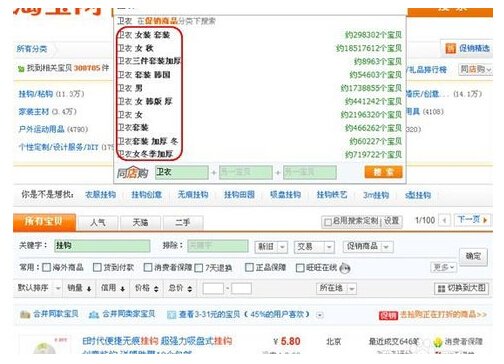The width and height of the screenshot is (504, 364).
Task: Click the 同店购 second item field
Action: point(246,172)
